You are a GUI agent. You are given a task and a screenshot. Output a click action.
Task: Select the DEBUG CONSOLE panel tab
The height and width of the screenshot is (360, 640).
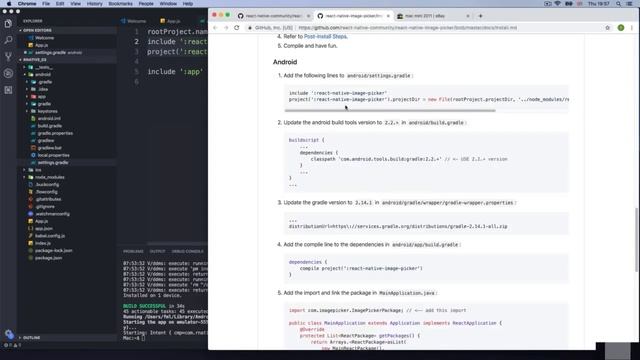point(187,251)
